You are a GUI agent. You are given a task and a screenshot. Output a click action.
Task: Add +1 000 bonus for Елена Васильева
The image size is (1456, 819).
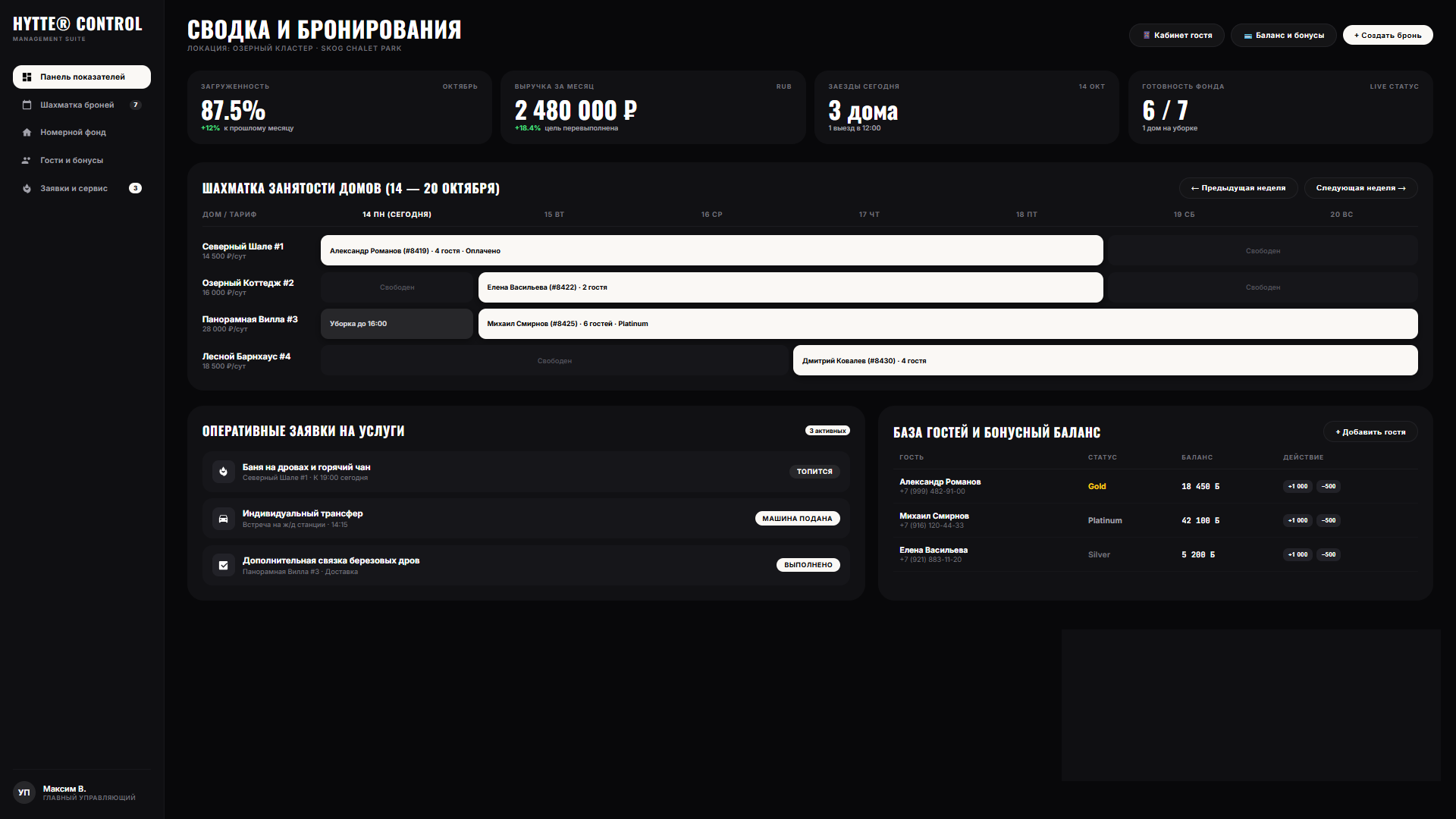(1298, 555)
